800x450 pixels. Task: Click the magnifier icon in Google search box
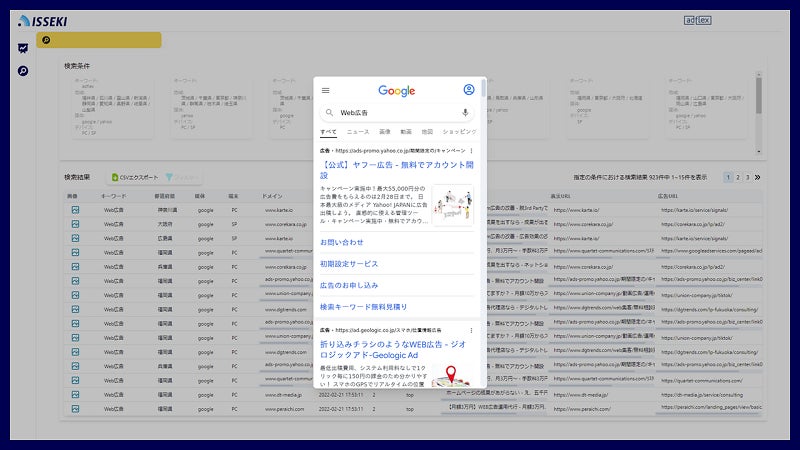329,112
